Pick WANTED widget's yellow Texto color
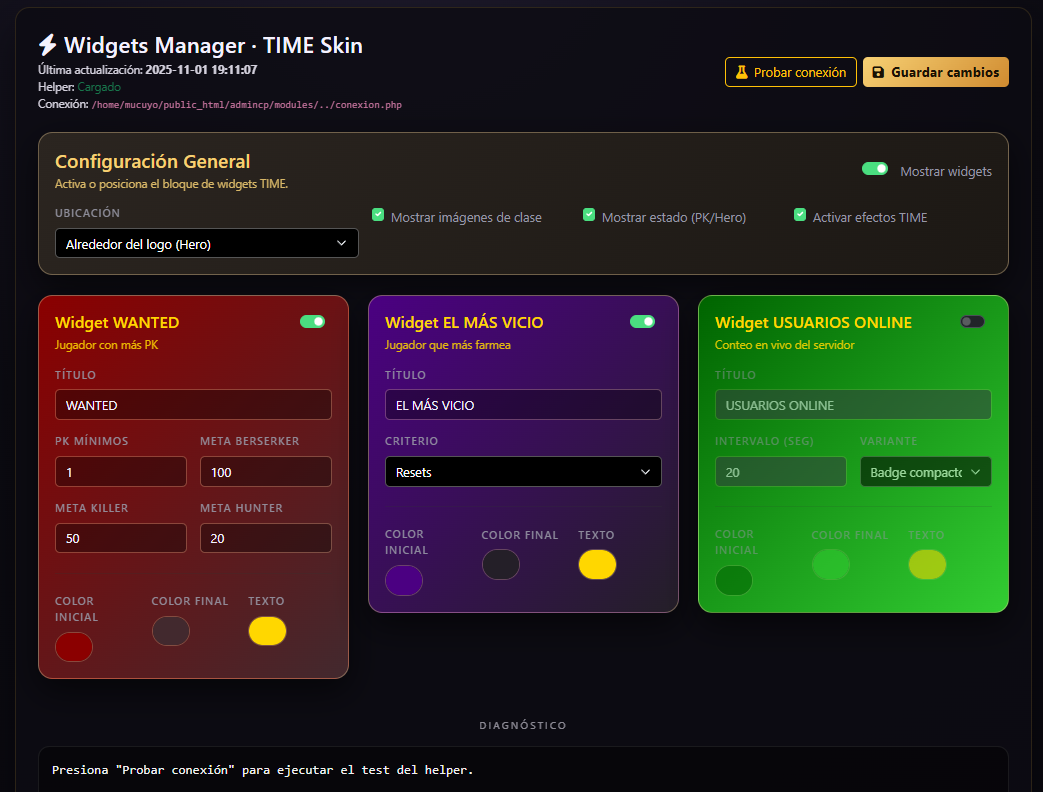This screenshot has height=792, width=1043. [267, 631]
